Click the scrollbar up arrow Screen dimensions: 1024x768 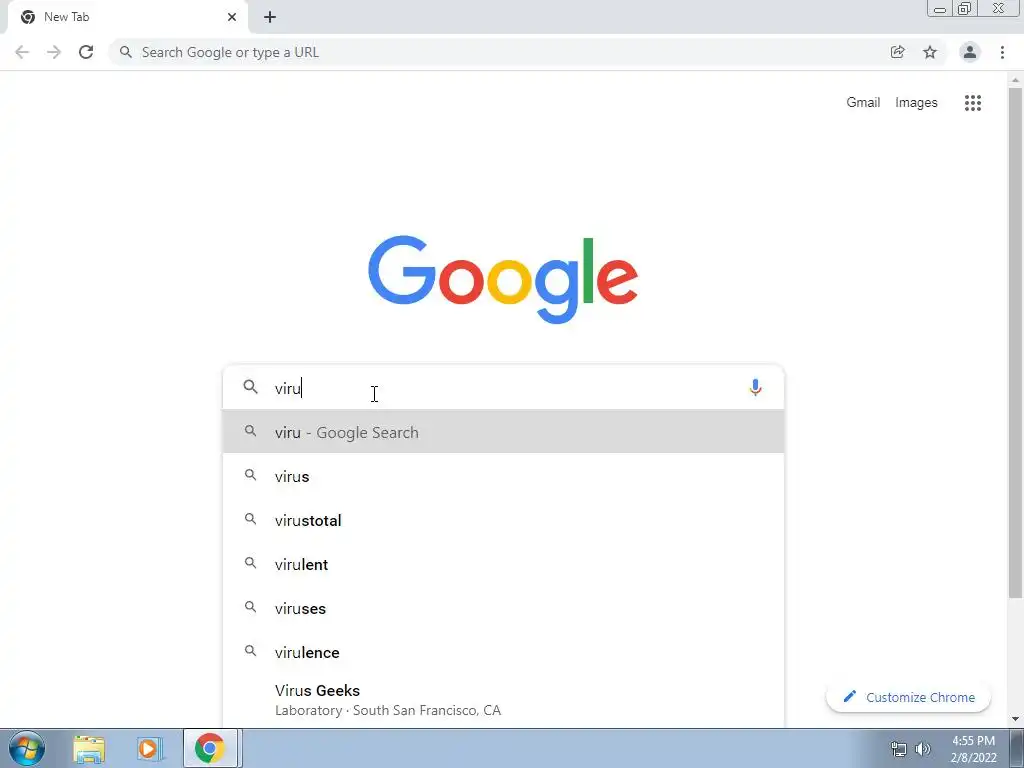(1015, 80)
